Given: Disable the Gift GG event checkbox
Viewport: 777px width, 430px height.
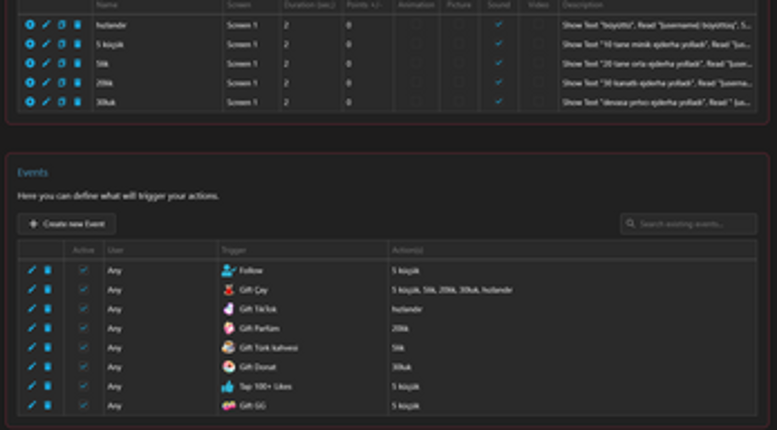Looking at the screenshot, I should tap(83, 405).
